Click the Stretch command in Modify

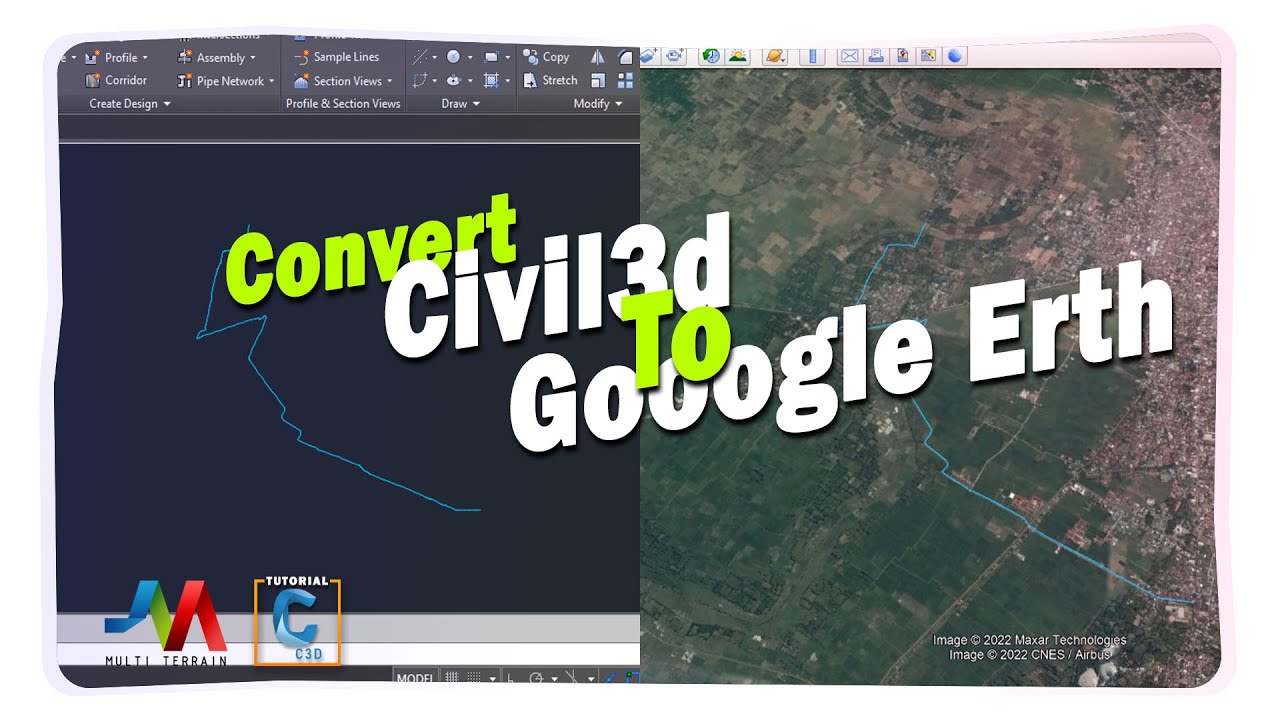[550, 80]
